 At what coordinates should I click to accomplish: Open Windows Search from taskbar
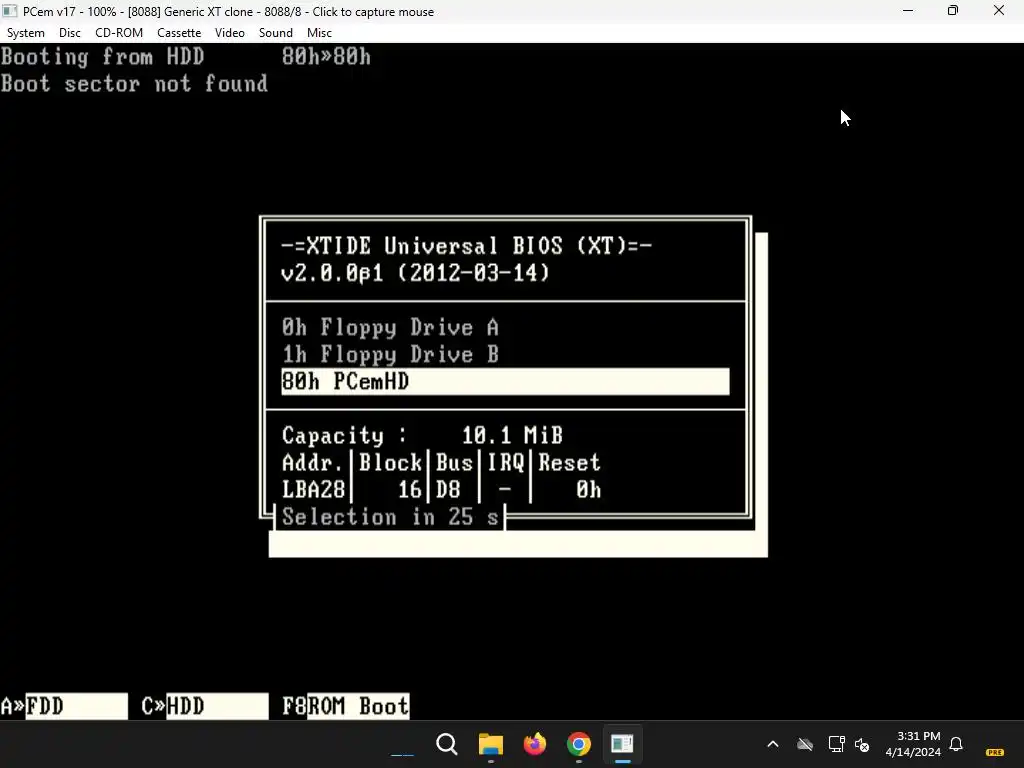coord(447,744)
